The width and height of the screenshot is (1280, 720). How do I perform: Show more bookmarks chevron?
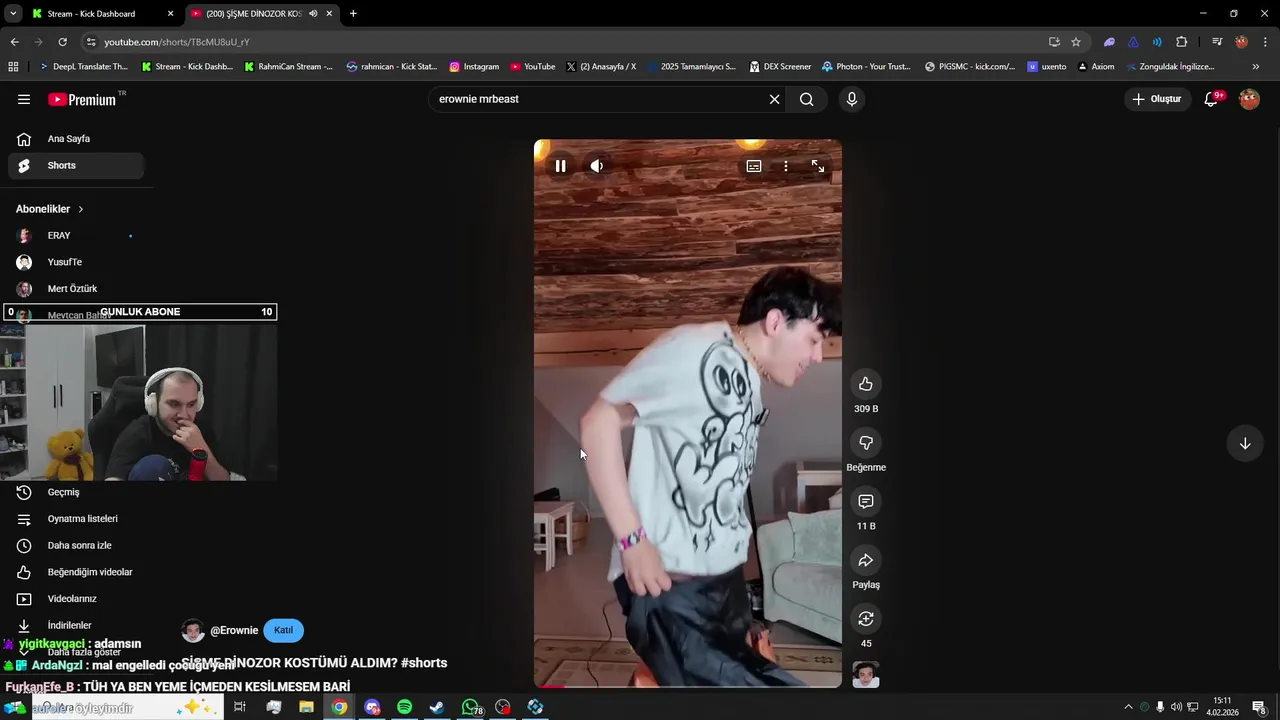click(1256, 67)
